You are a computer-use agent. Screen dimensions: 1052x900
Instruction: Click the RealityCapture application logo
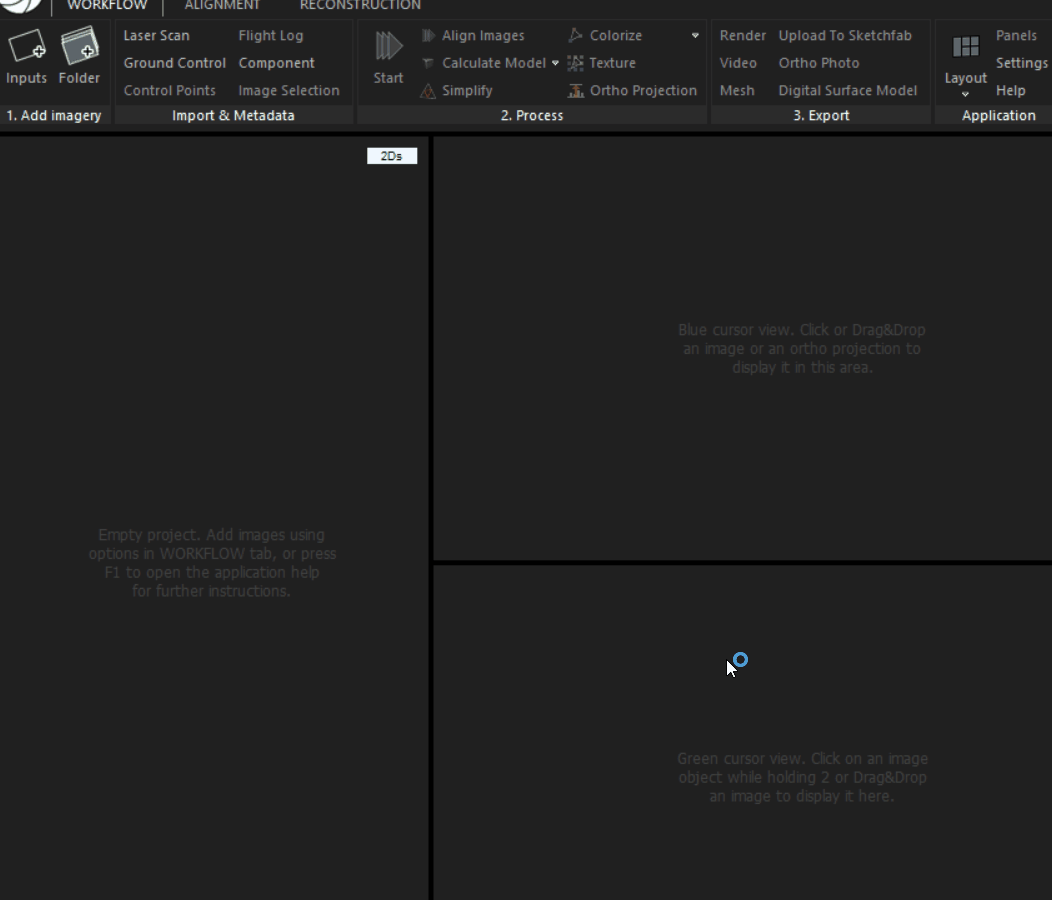pos(20,5)
